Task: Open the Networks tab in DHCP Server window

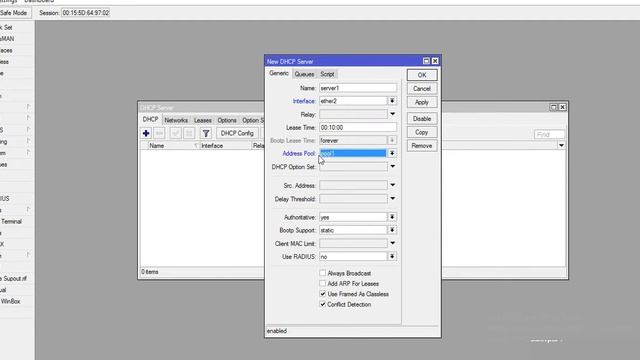Action: click(x=176, y=120)
